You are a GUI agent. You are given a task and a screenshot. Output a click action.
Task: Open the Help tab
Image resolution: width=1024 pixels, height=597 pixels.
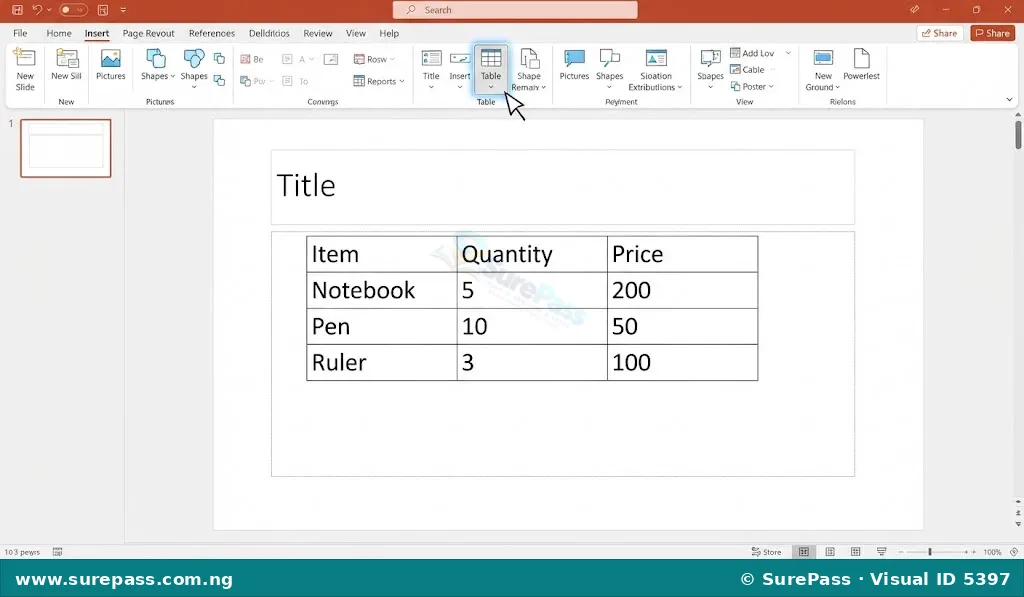coord(389,33)
